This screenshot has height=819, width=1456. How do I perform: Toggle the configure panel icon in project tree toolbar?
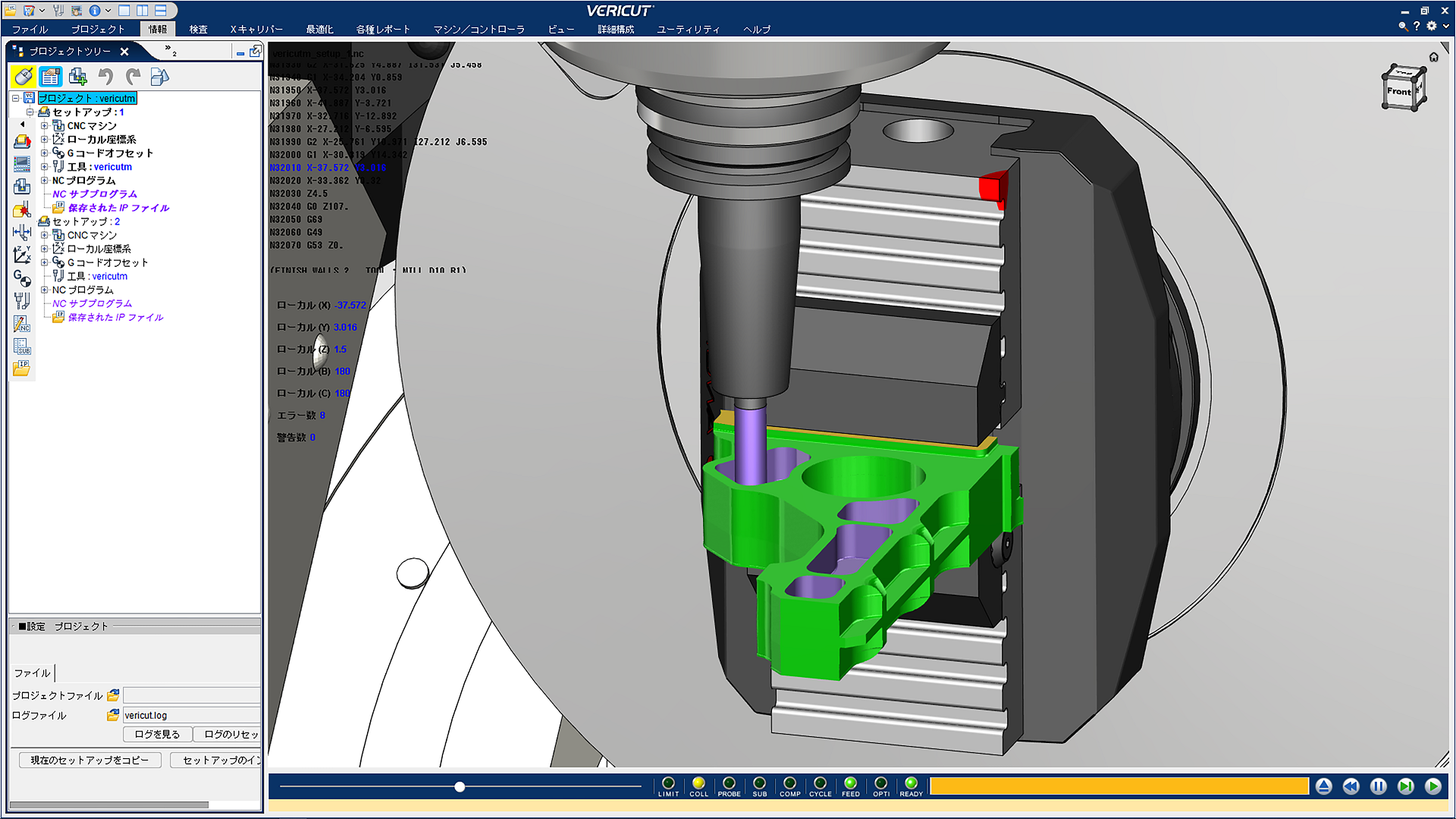click(51, 77)
